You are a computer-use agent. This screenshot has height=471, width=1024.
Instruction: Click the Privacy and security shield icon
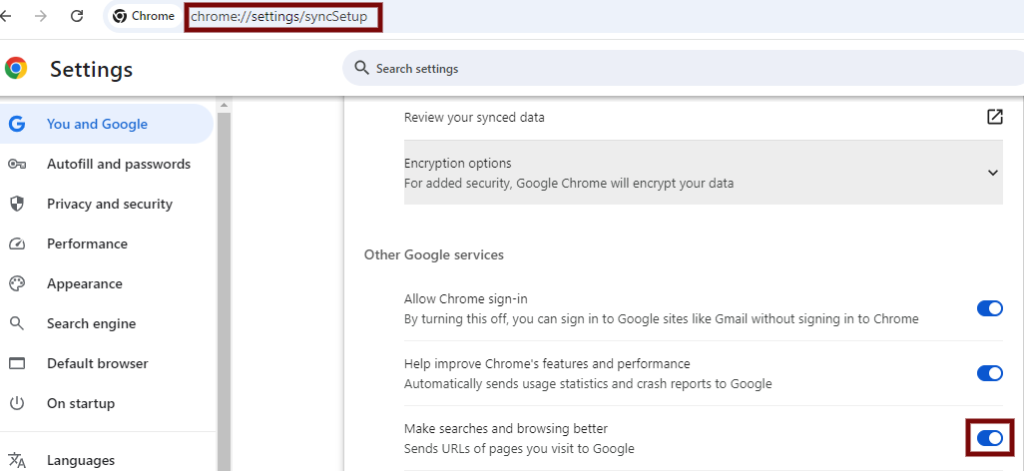(16, 204)
